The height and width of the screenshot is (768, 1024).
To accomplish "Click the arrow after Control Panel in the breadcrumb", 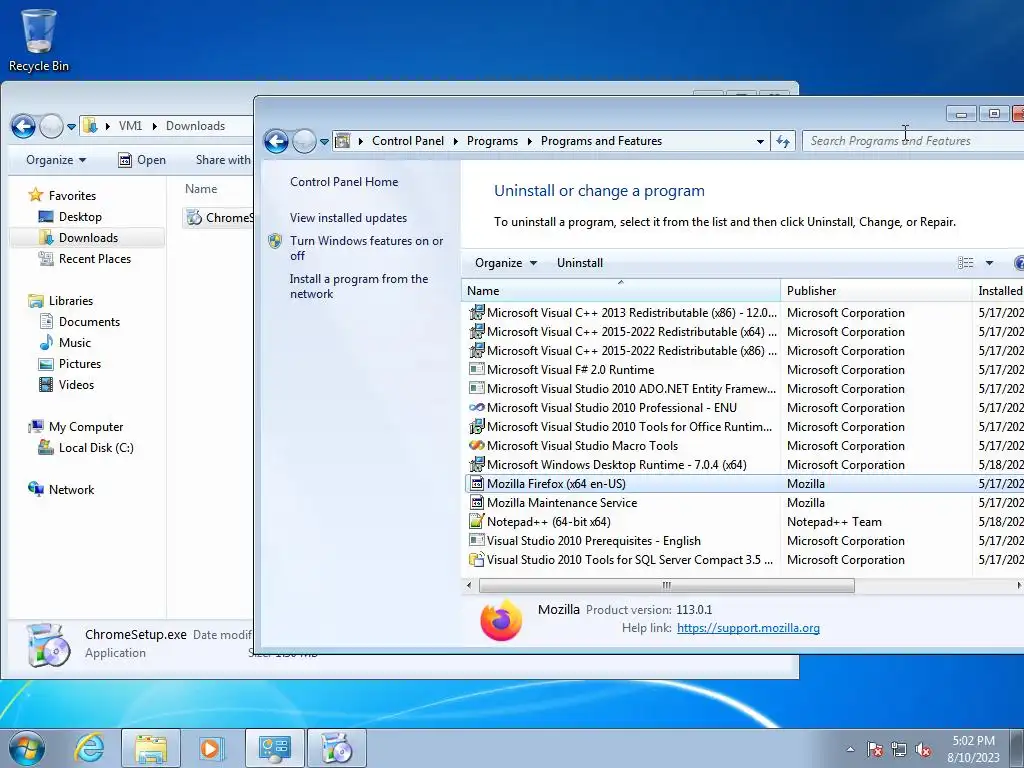I will click(x=455, y=141).
